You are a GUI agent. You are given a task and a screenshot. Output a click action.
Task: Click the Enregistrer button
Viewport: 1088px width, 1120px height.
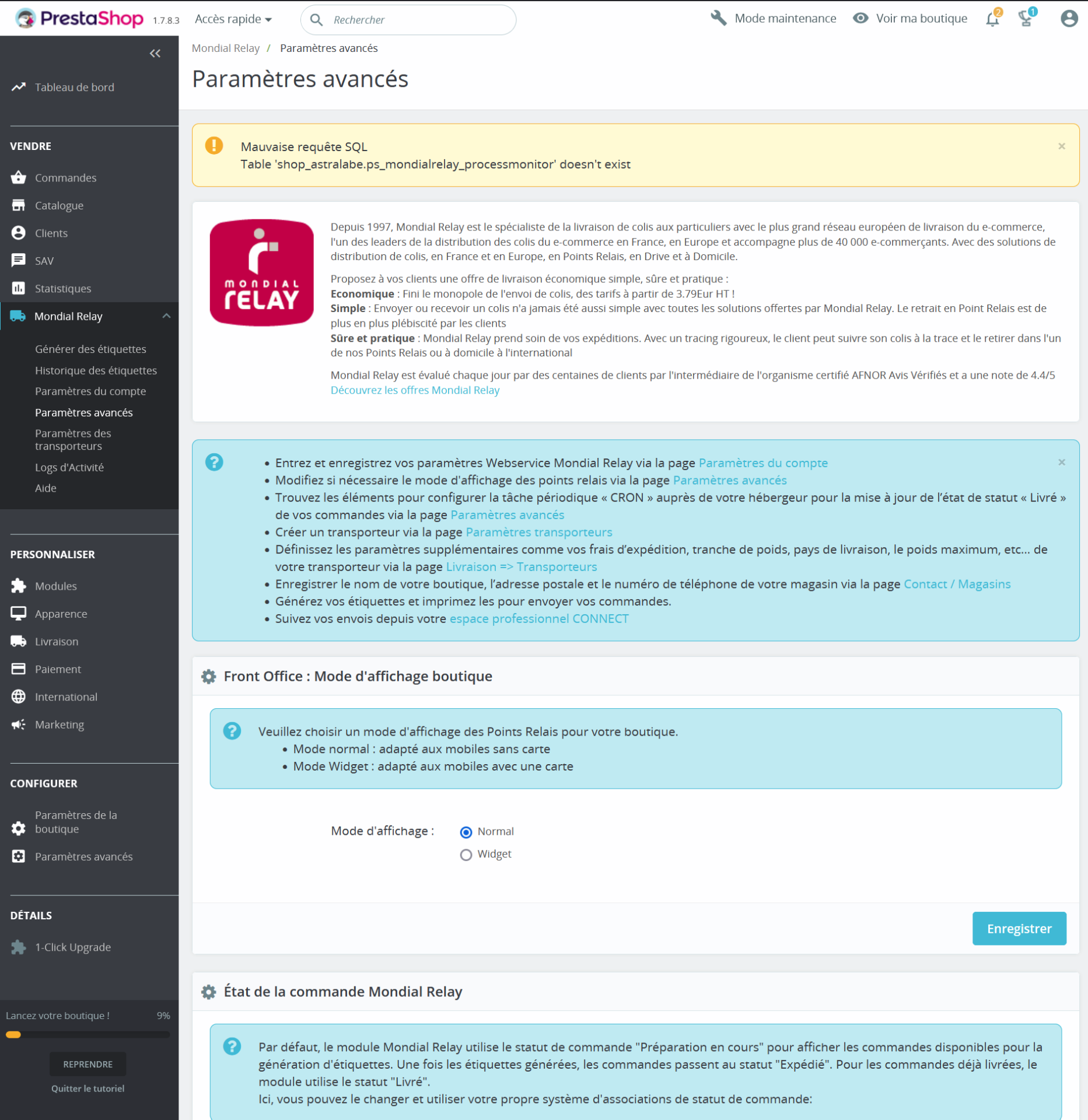pos(1019,928)
